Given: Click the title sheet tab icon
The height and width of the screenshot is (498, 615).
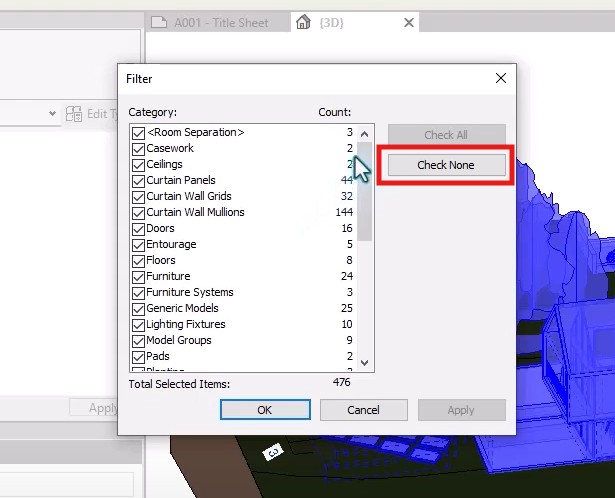Looking at the screenshot, I should (159, 22).
